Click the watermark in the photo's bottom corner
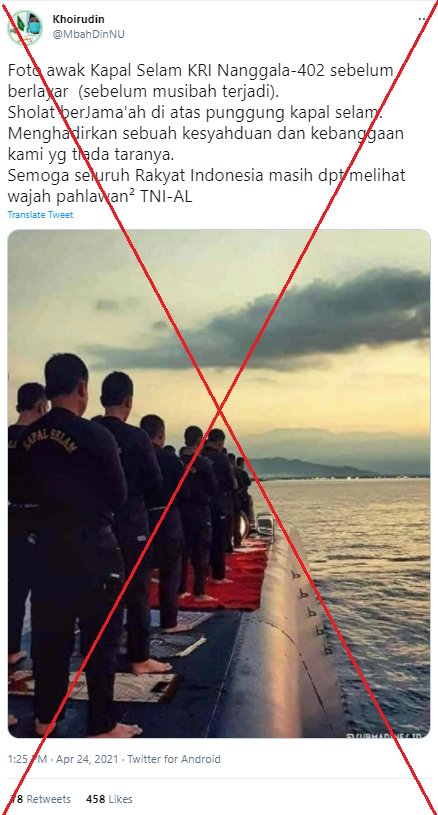The width and height of the screenshot is (438, 815). click(384, 734)
